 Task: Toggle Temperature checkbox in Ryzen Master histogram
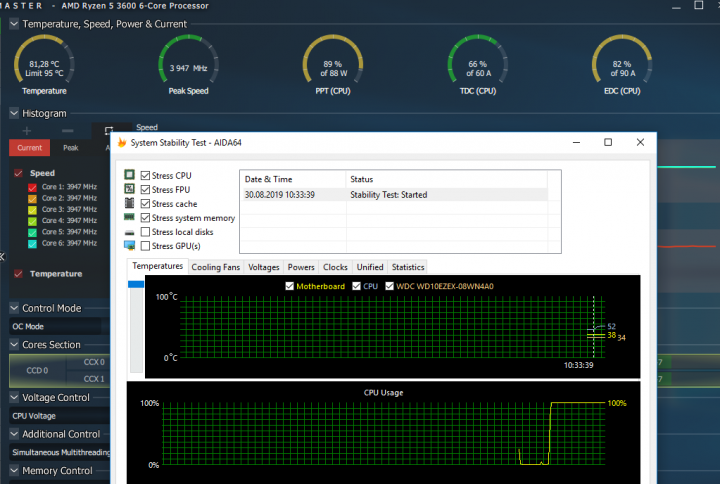coord(18,274)
